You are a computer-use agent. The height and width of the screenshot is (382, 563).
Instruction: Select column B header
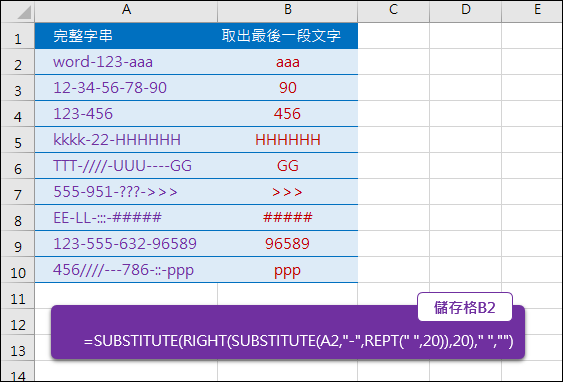288,11
